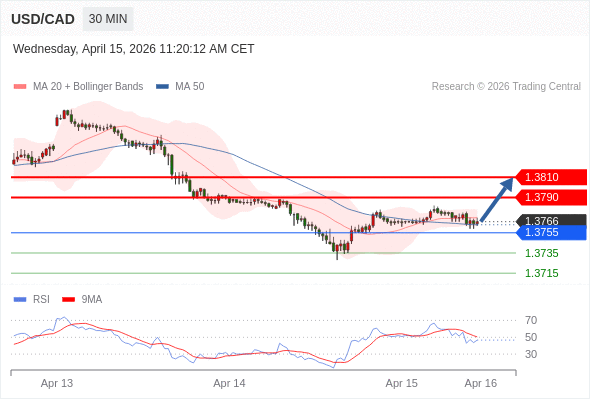Click the Apr 14 date axis label

229,383
